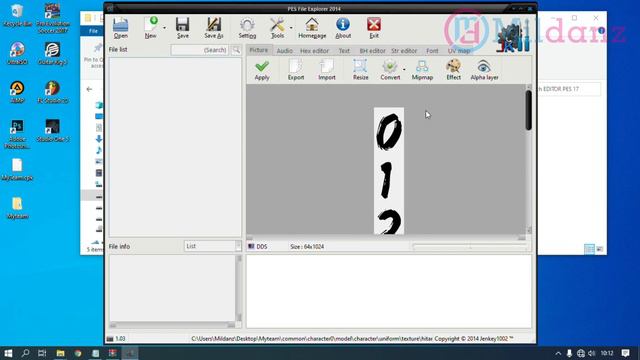Open UltraISO desktop icon
The width and height of the screenshot is (640, 360).
[17, 53]
